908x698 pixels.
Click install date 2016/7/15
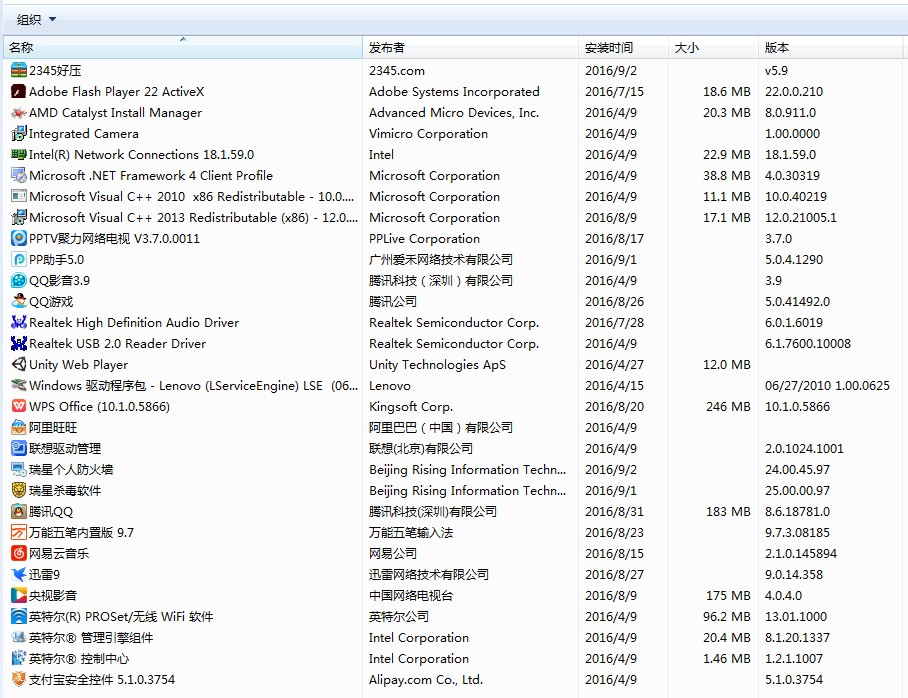(614, 92)
